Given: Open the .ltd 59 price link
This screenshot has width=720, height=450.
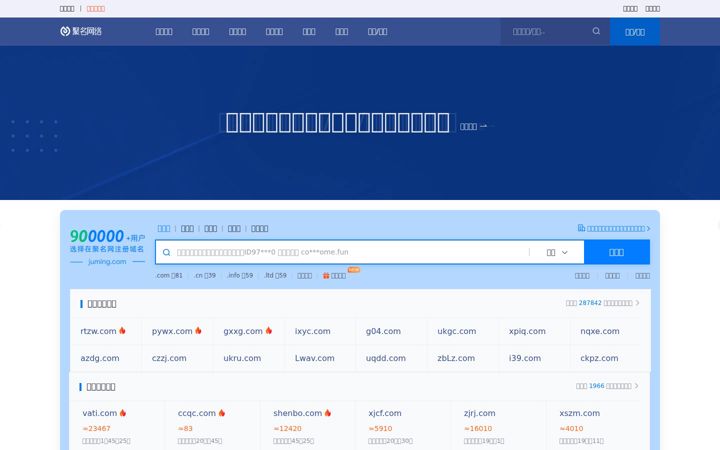Looking at the screenshot, I should (x=275, y=276).
